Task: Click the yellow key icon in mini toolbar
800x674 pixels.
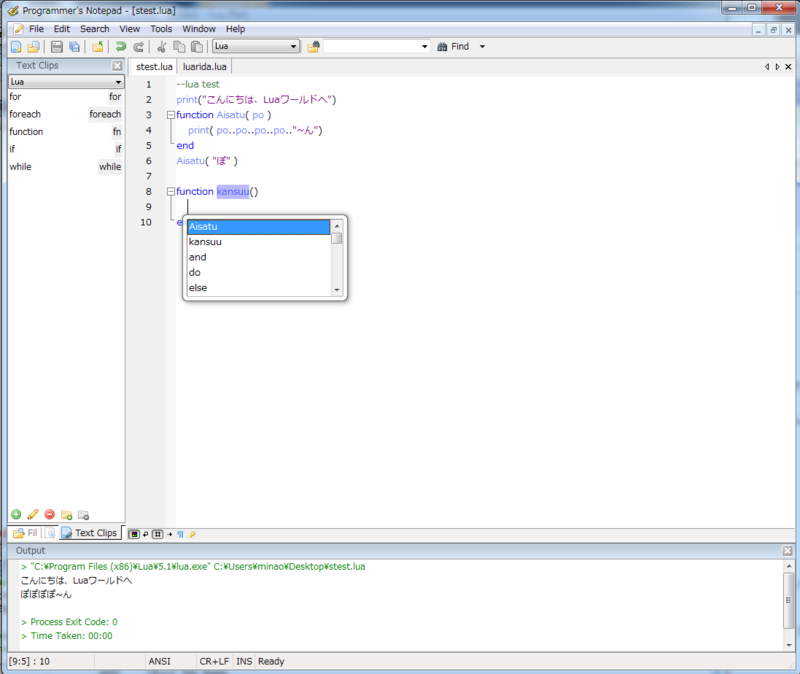Action: pyautogui.click(x=192, y=534)
